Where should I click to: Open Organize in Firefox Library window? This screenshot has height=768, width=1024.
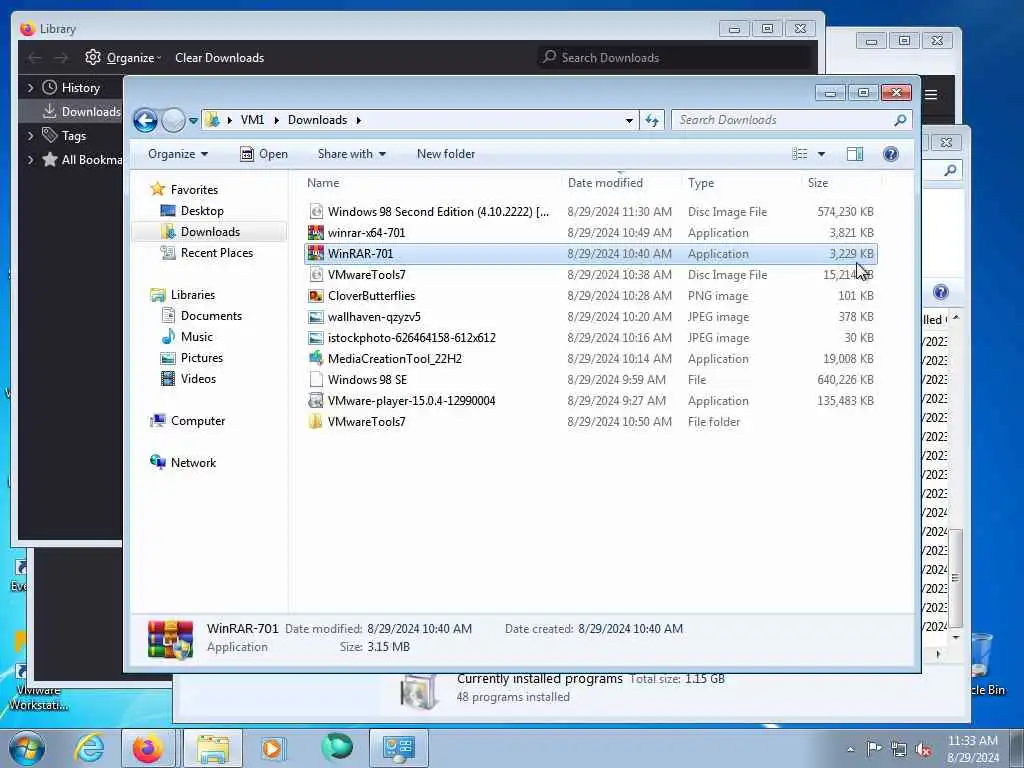tap(123, 57)
